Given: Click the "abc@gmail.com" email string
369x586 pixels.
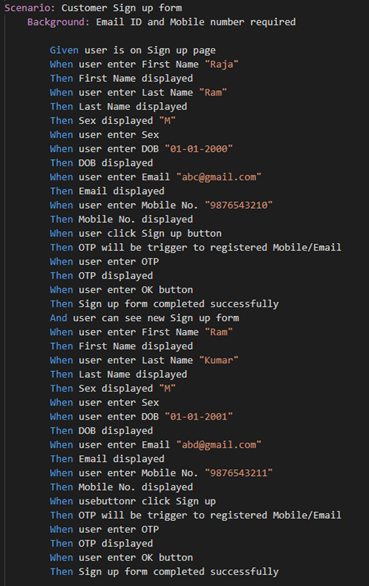Looking at the screenshot, I should 219,177.
